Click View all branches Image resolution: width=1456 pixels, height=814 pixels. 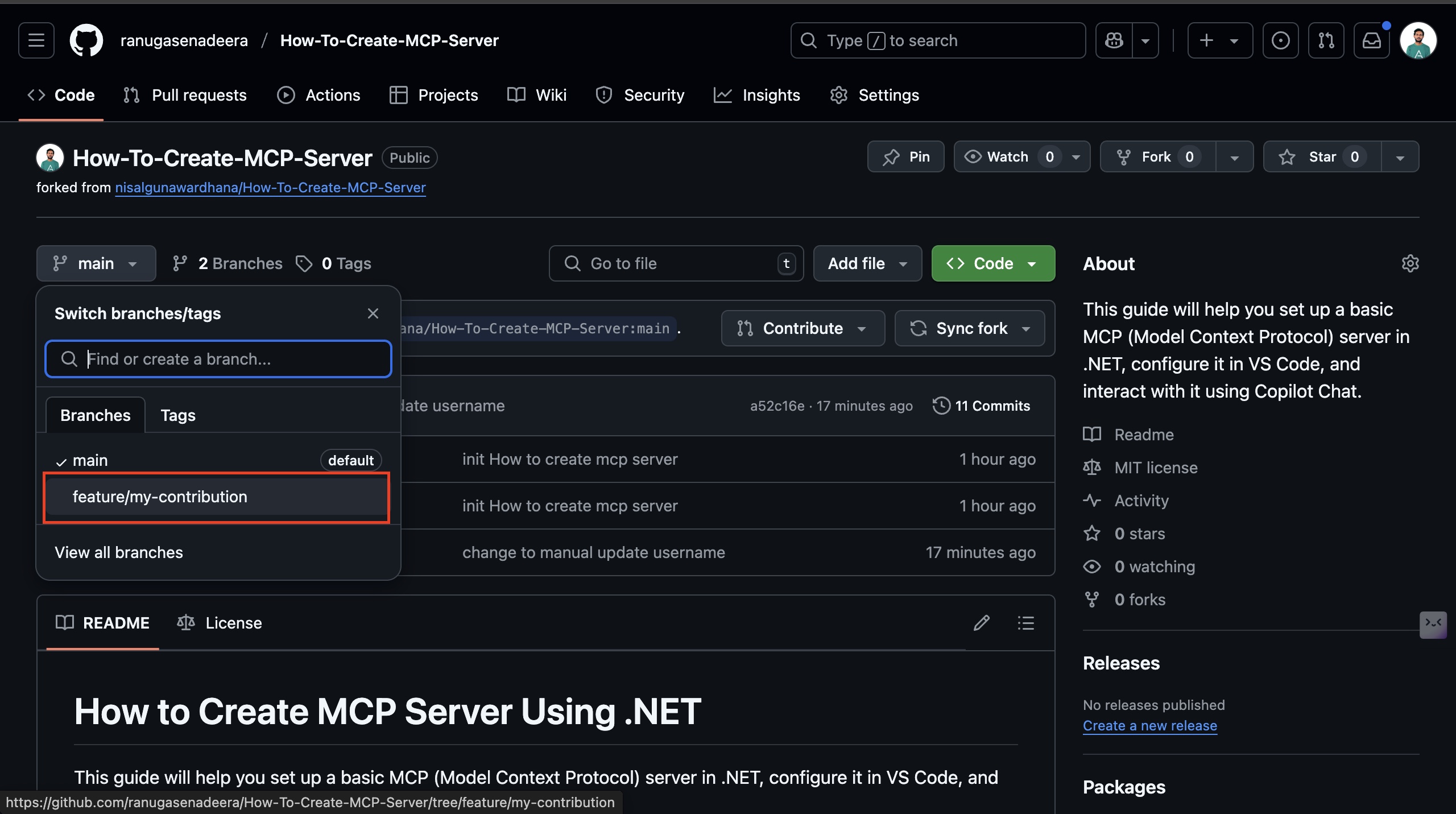pos(118,552)
